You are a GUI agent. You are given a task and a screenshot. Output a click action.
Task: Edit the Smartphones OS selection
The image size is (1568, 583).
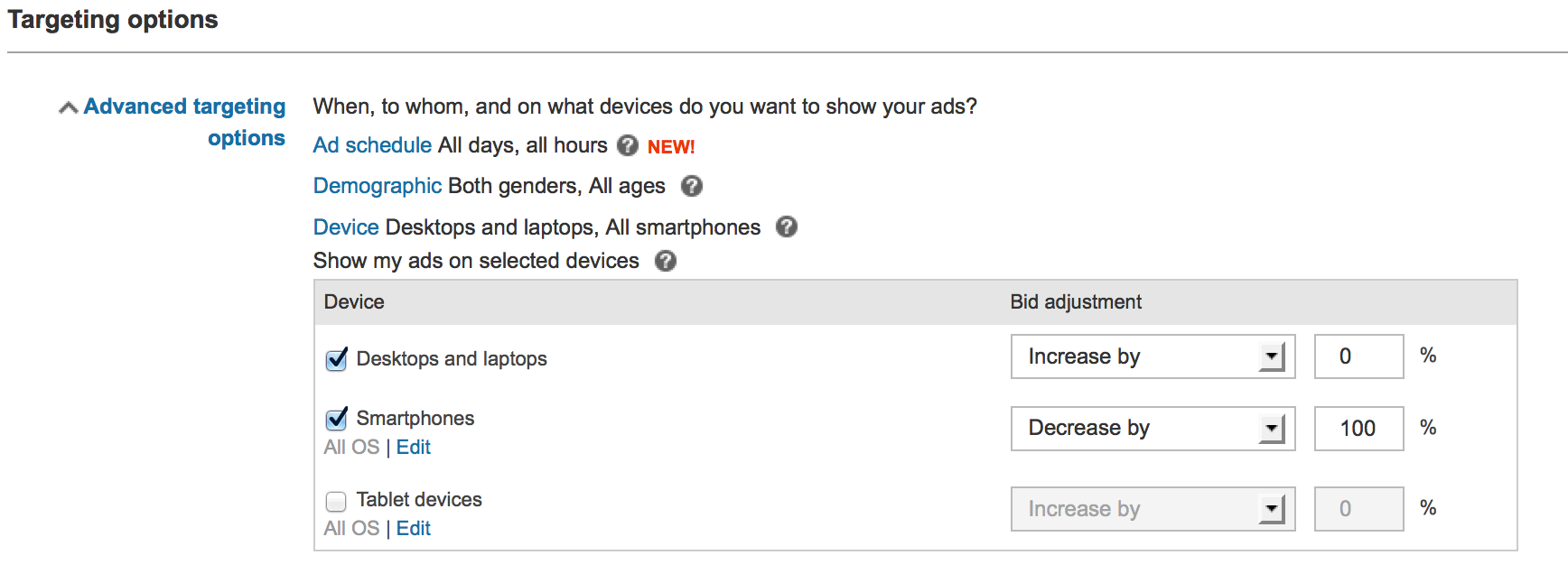click(x=414, y=448)
